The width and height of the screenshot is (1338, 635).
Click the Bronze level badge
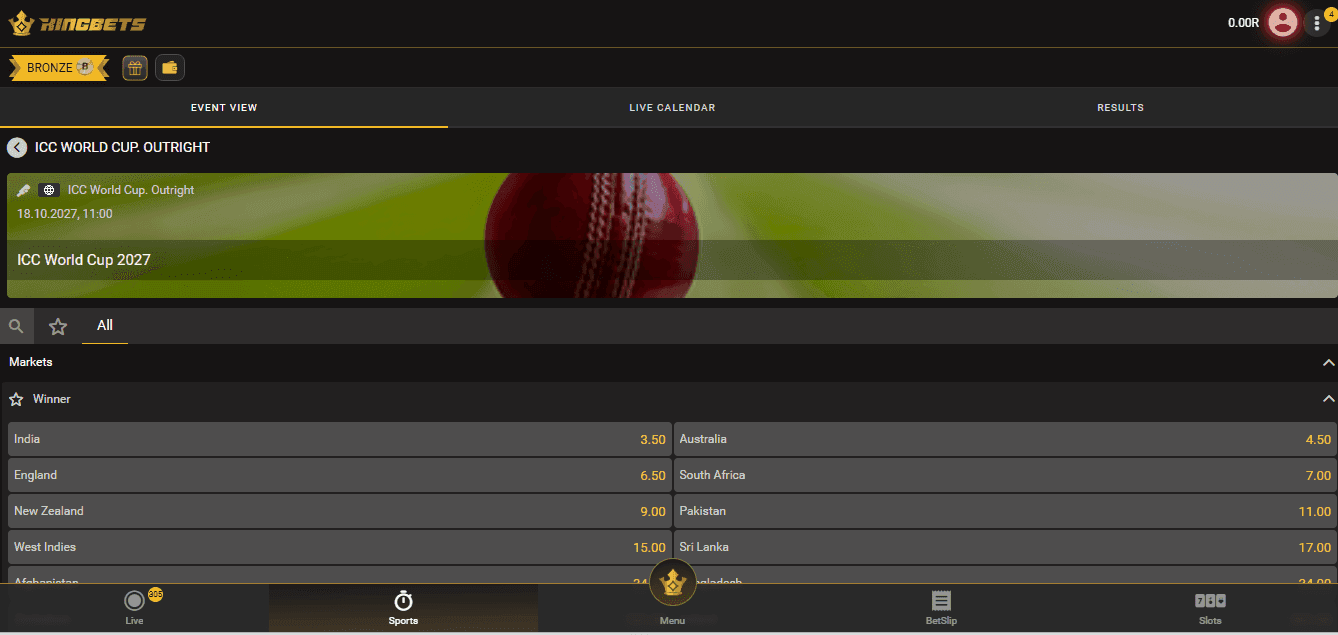[59, 67]
